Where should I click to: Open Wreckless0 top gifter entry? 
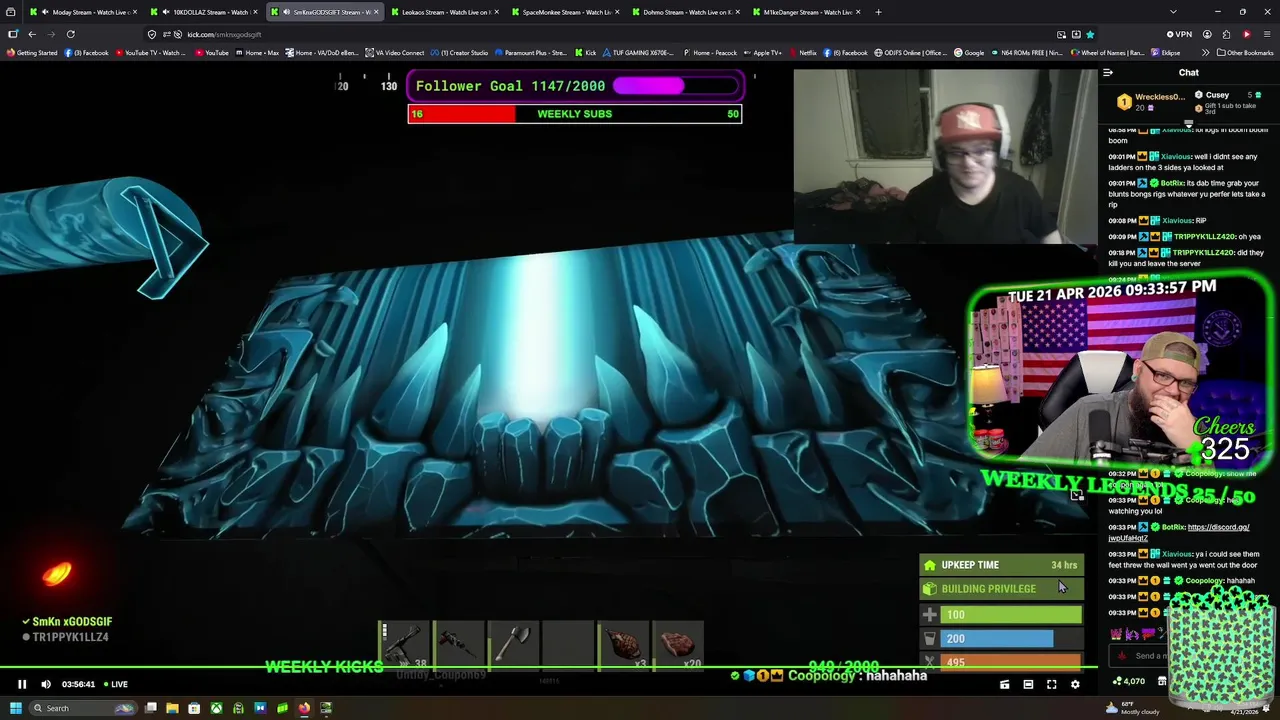click(x=1151, y=101)
